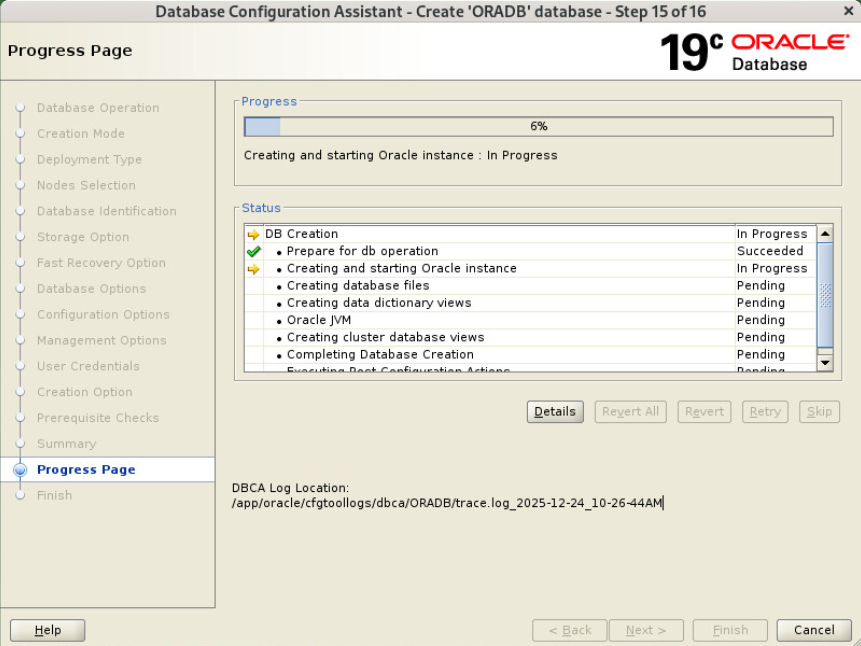Select Creation Mode step in sidebar

point(81,133)
